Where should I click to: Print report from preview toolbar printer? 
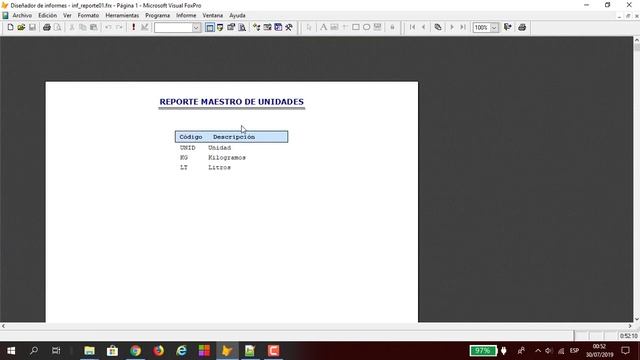pyautogui.click(x=522, y=27)
